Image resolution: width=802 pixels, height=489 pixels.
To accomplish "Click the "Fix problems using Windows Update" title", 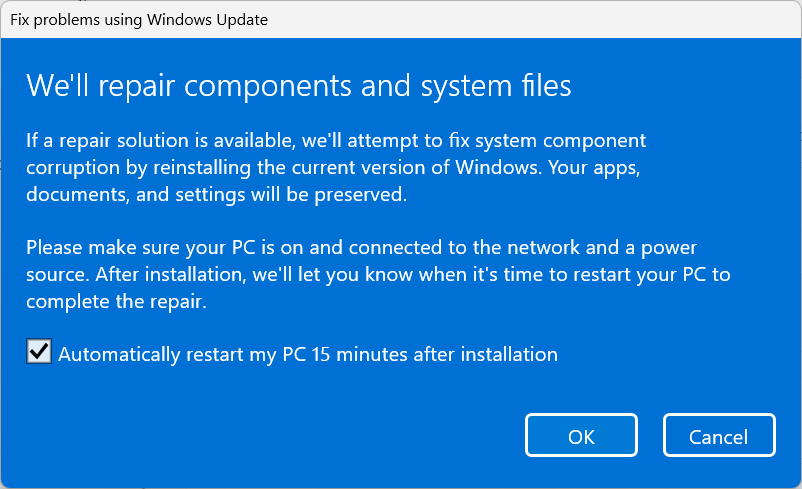I will (138, 19).
